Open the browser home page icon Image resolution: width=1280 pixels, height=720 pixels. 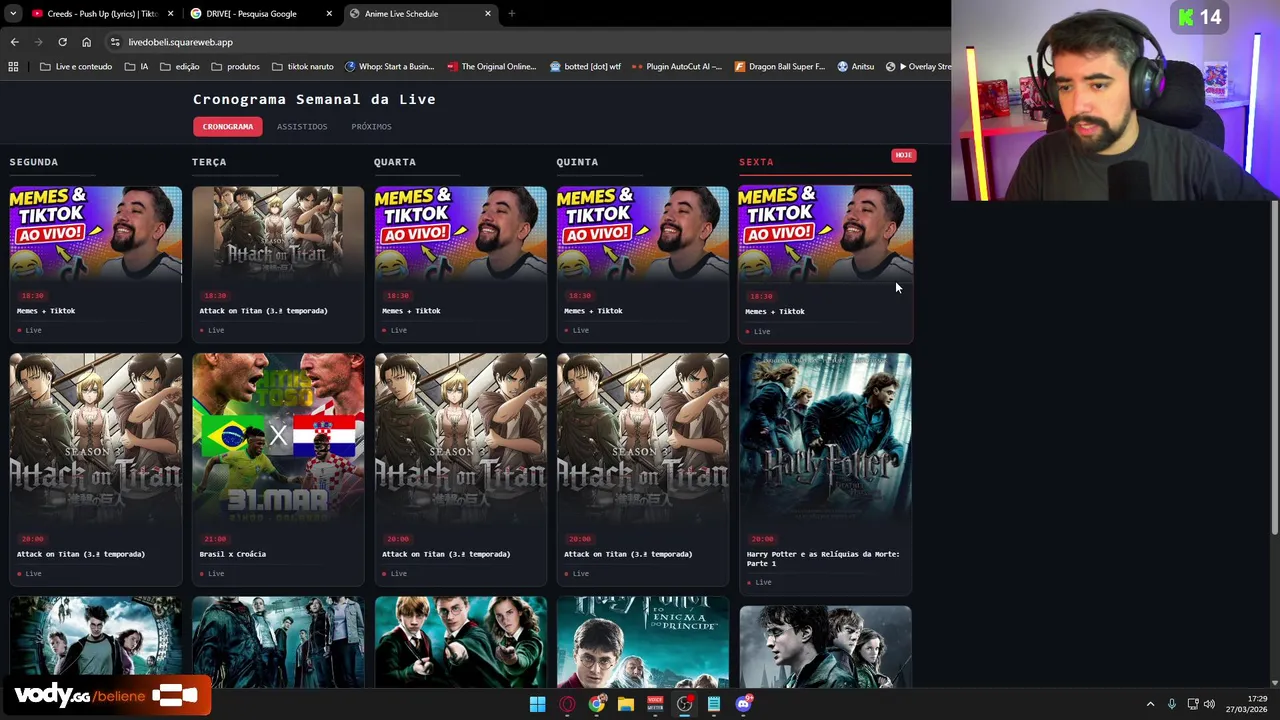click(86, 42)
